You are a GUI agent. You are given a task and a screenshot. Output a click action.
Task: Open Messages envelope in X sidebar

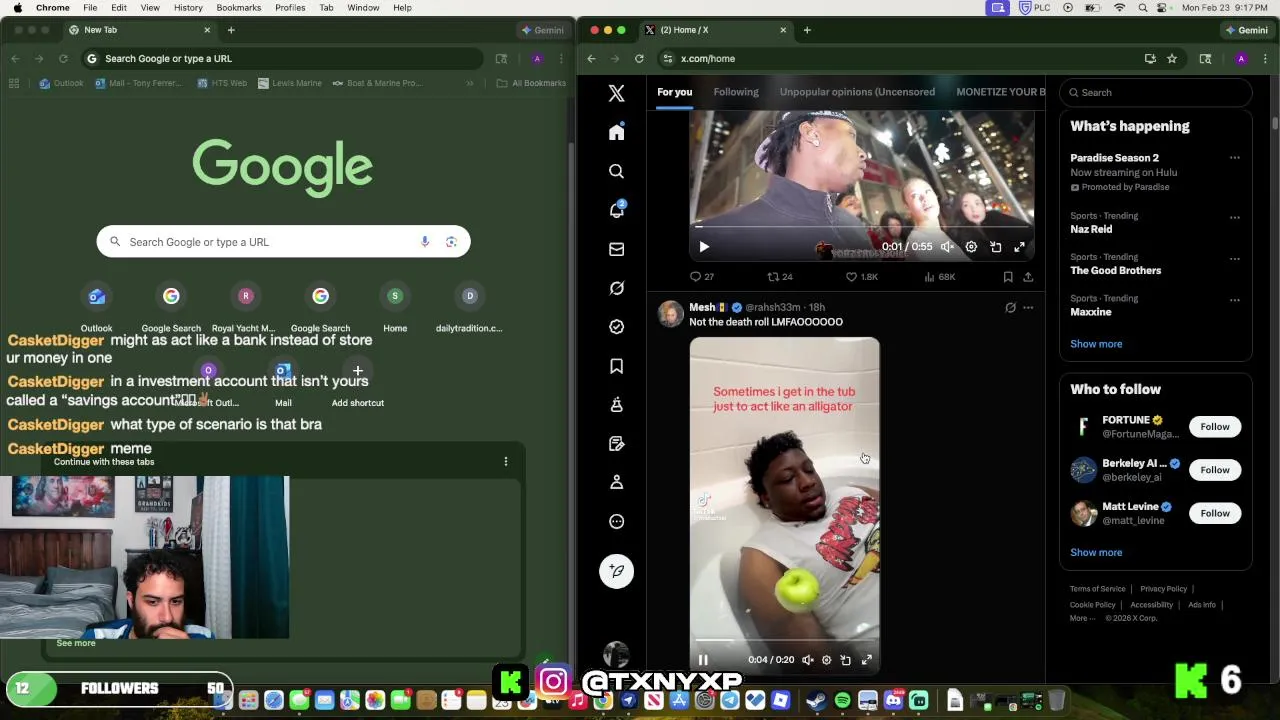pos(616,249)
